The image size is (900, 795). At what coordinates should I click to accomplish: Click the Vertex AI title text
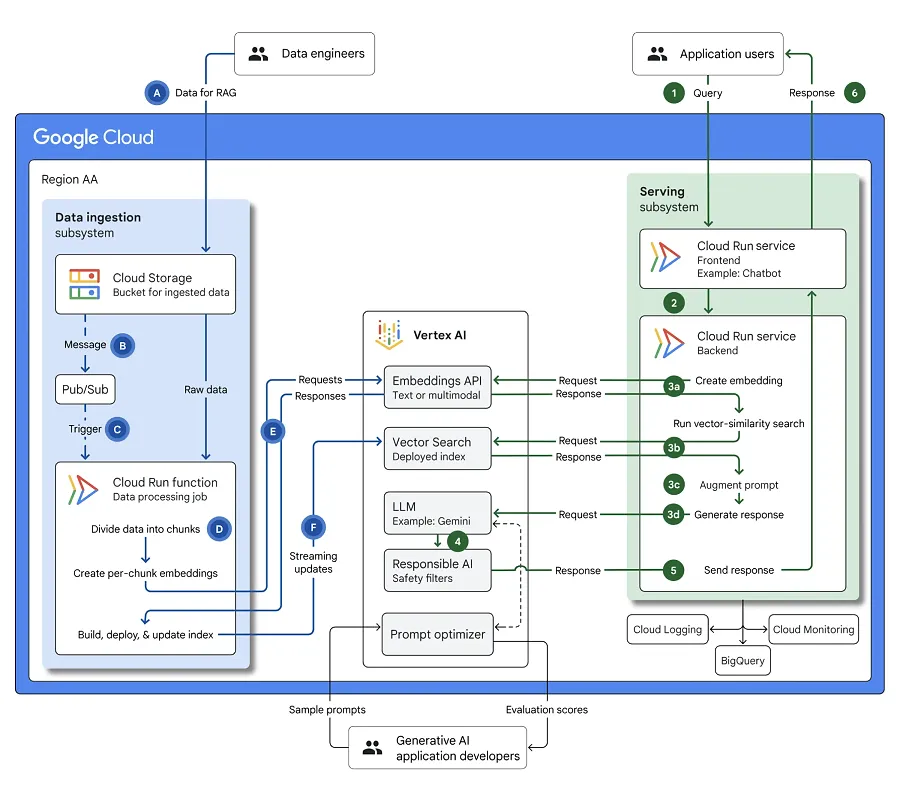click(x=440, y=335)
